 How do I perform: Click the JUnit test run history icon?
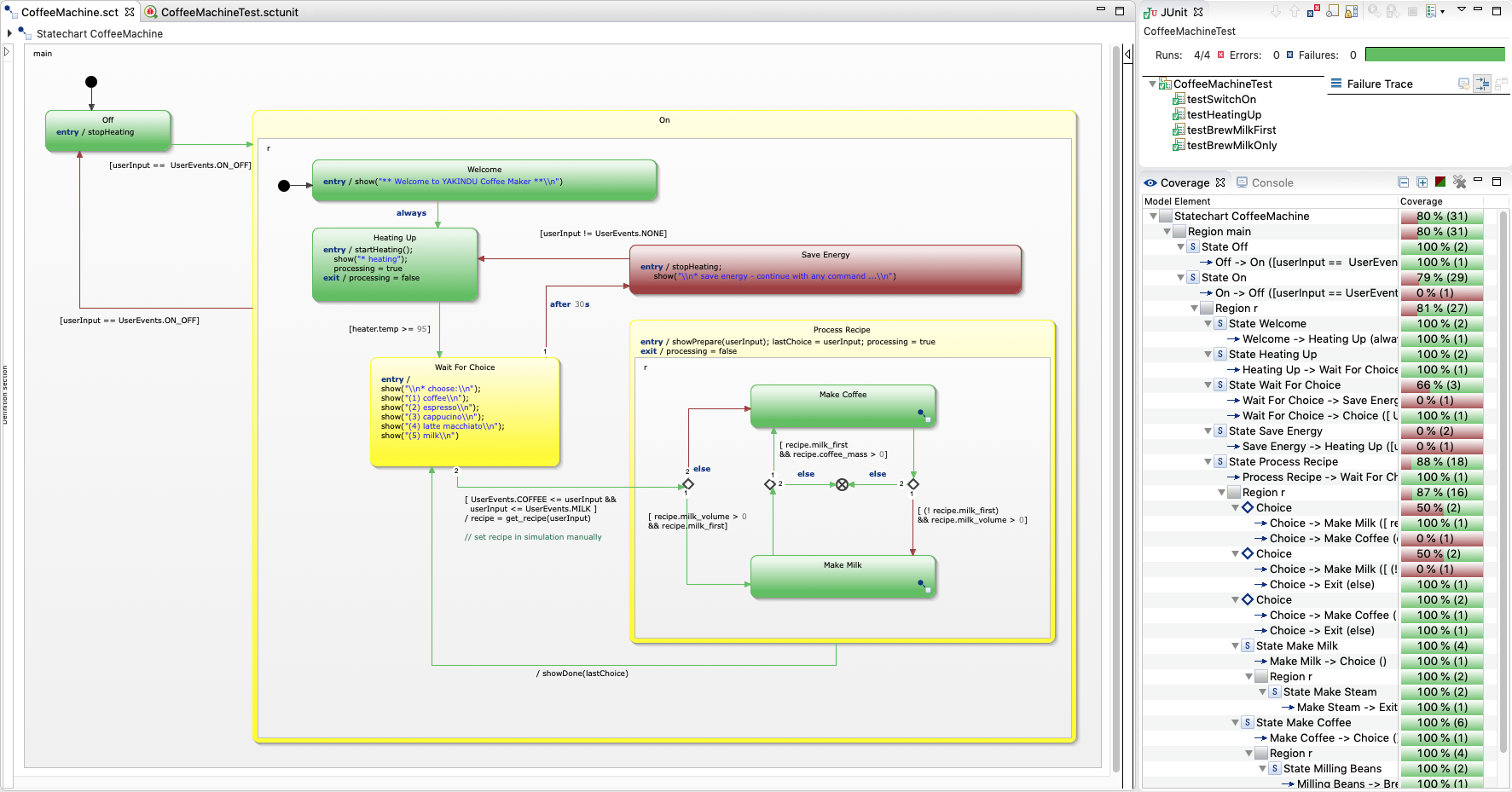[x=1433, y=12]
